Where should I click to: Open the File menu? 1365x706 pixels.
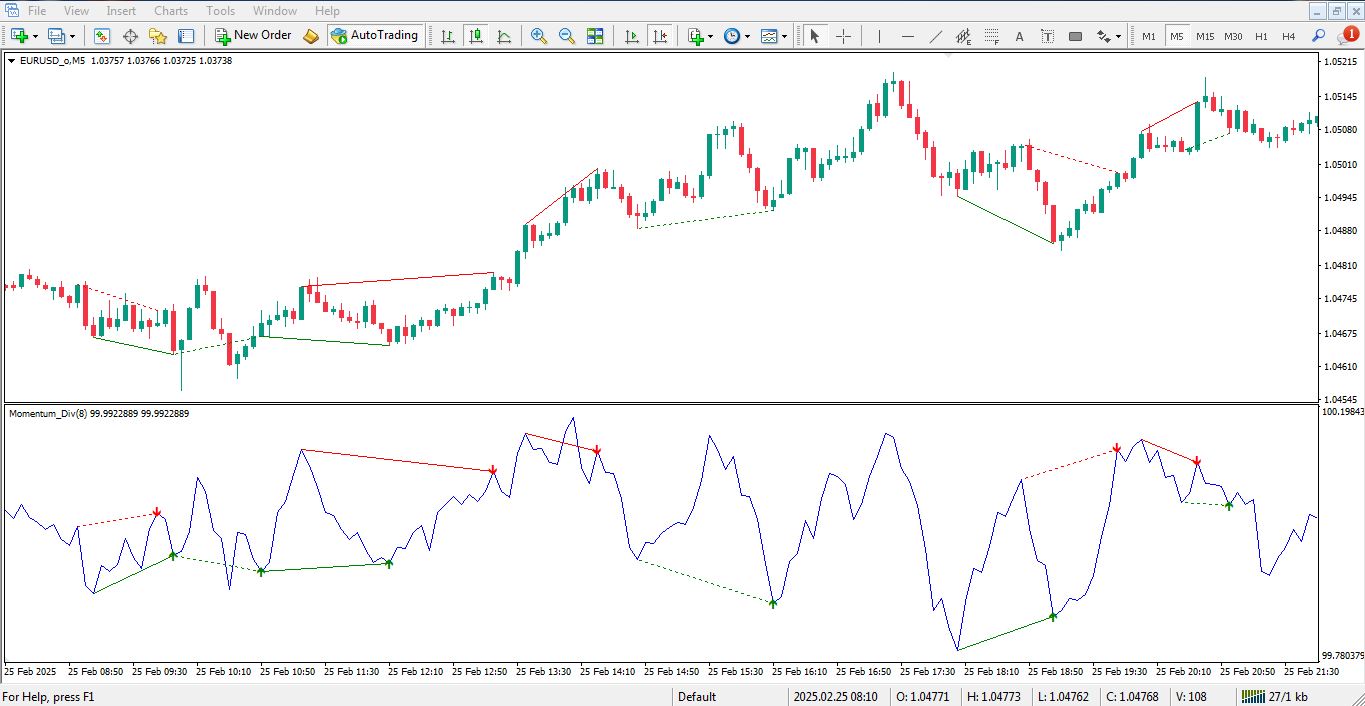37,11
